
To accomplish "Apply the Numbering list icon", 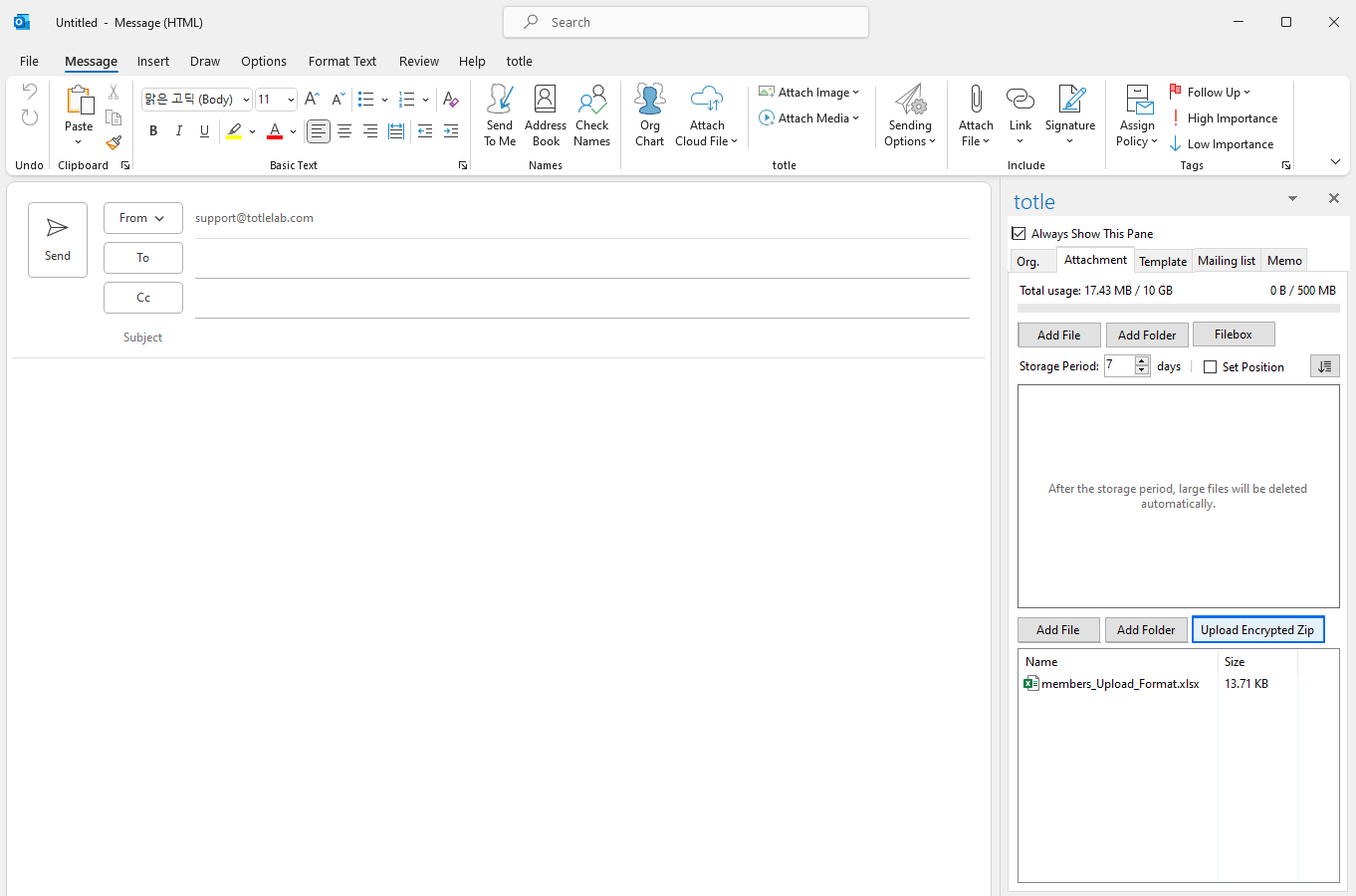I will pyautogui.click(x=406, y=99).
